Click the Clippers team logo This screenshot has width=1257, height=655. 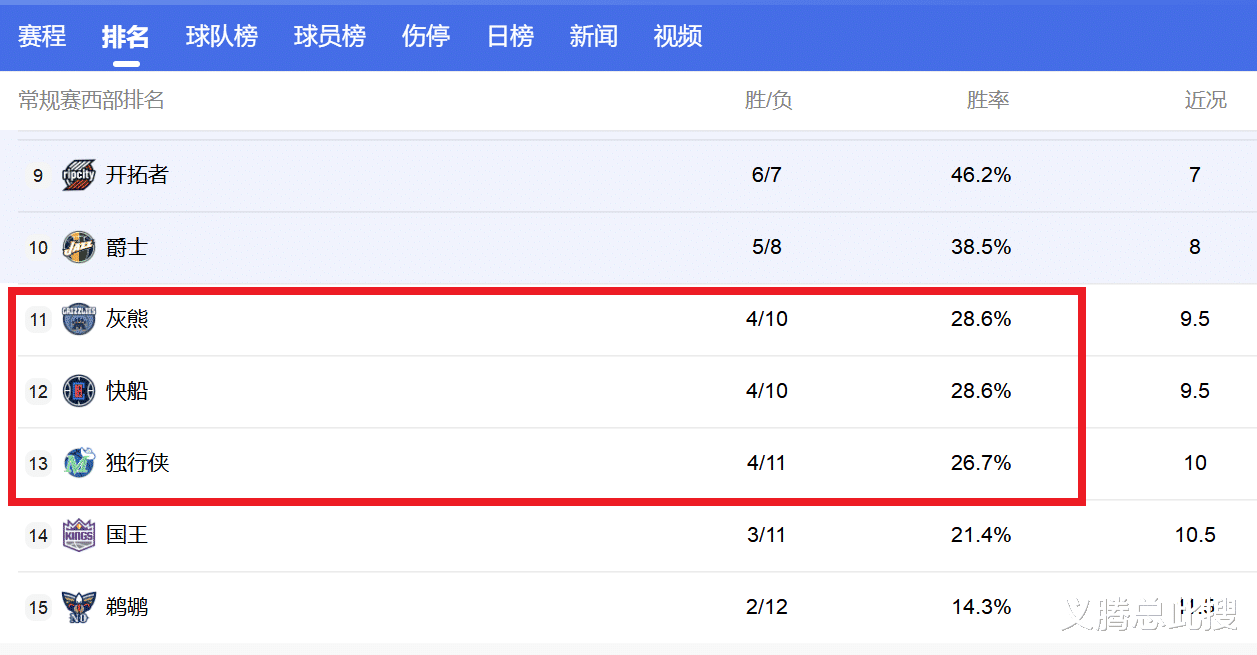pyautogui.click(x=78, y=390)
